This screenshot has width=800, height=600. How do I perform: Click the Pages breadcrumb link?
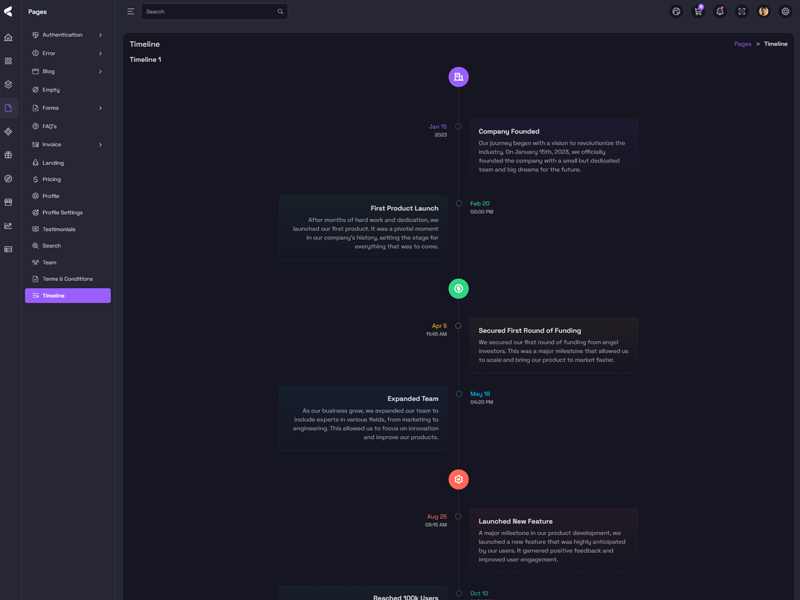[742, 44]
